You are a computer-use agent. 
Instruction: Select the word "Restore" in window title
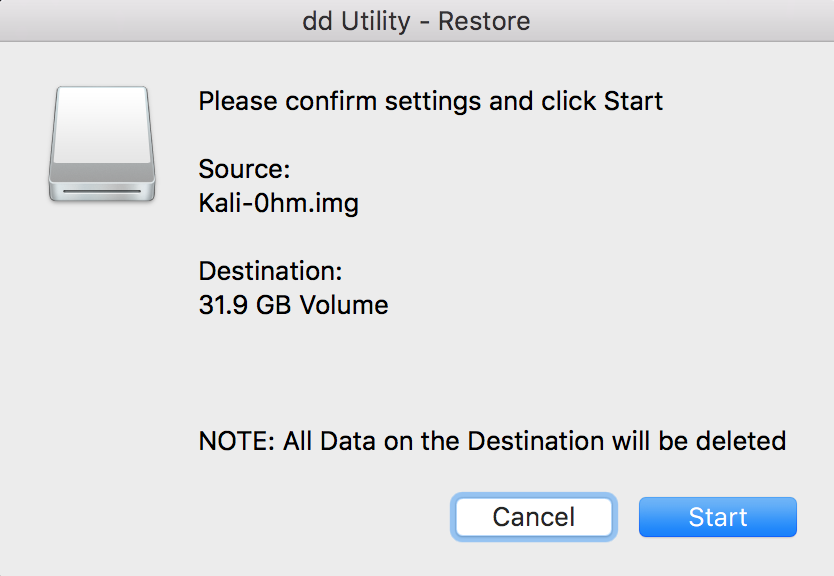click(x=484, y=21)
